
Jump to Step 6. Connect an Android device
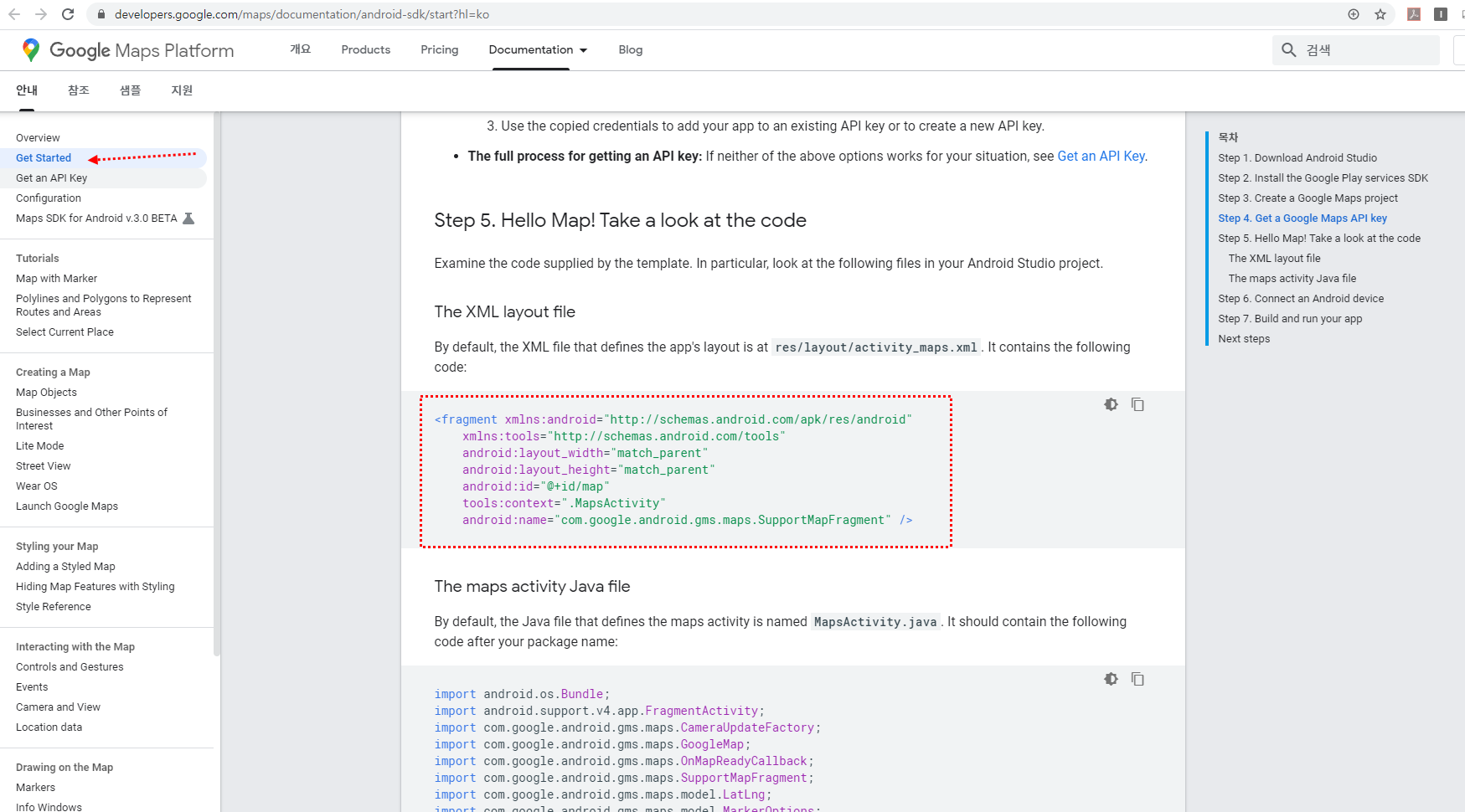coord(1301,299)
